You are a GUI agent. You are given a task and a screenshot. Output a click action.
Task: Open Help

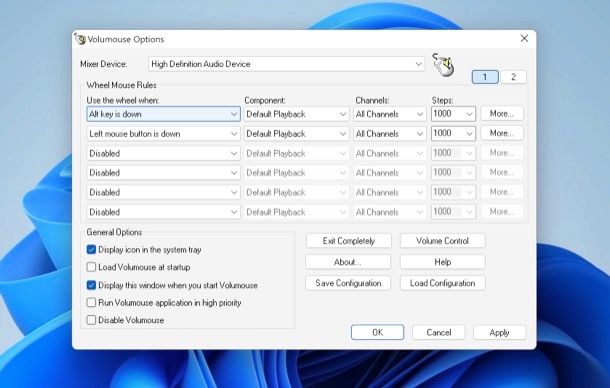point(442,262)
